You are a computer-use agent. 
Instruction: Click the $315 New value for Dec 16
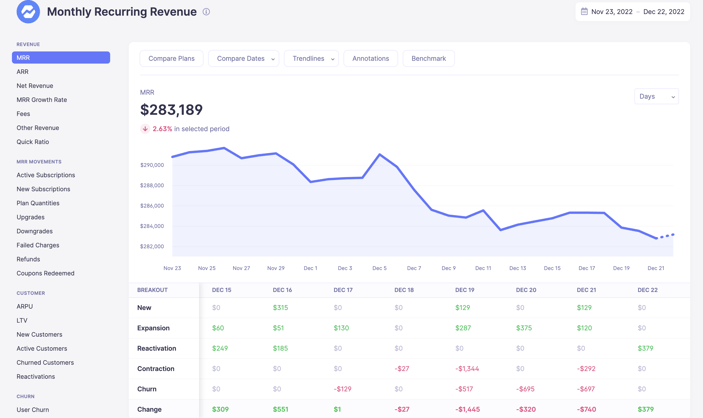tap(280, 308)
